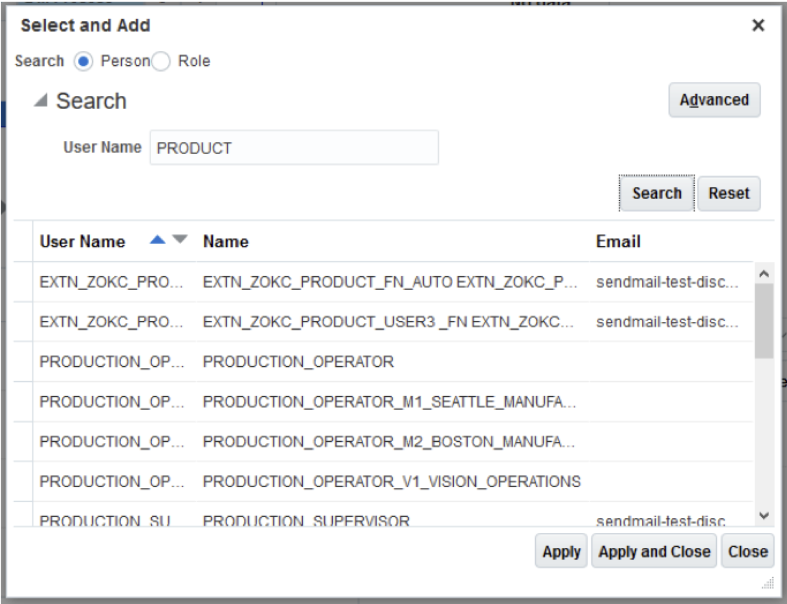Collapse the Search section triangle
Viewport: 787px width, 604px height.
[40, 101]
